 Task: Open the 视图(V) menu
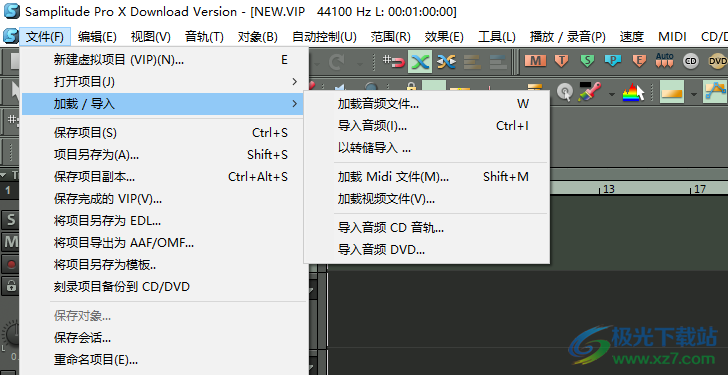point(151,36)
